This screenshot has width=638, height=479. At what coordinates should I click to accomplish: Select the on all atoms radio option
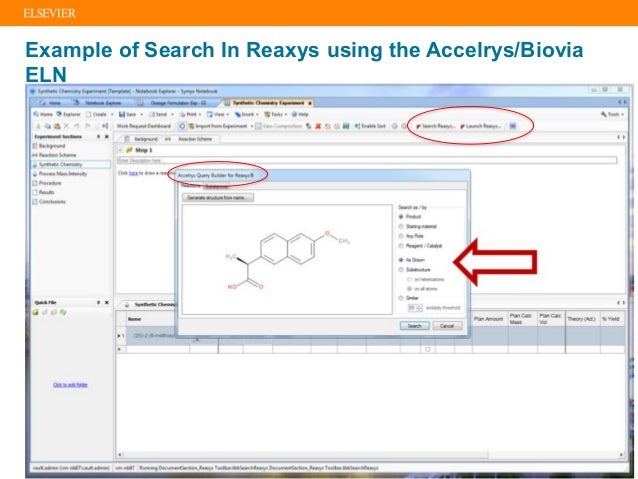[409, 289]
